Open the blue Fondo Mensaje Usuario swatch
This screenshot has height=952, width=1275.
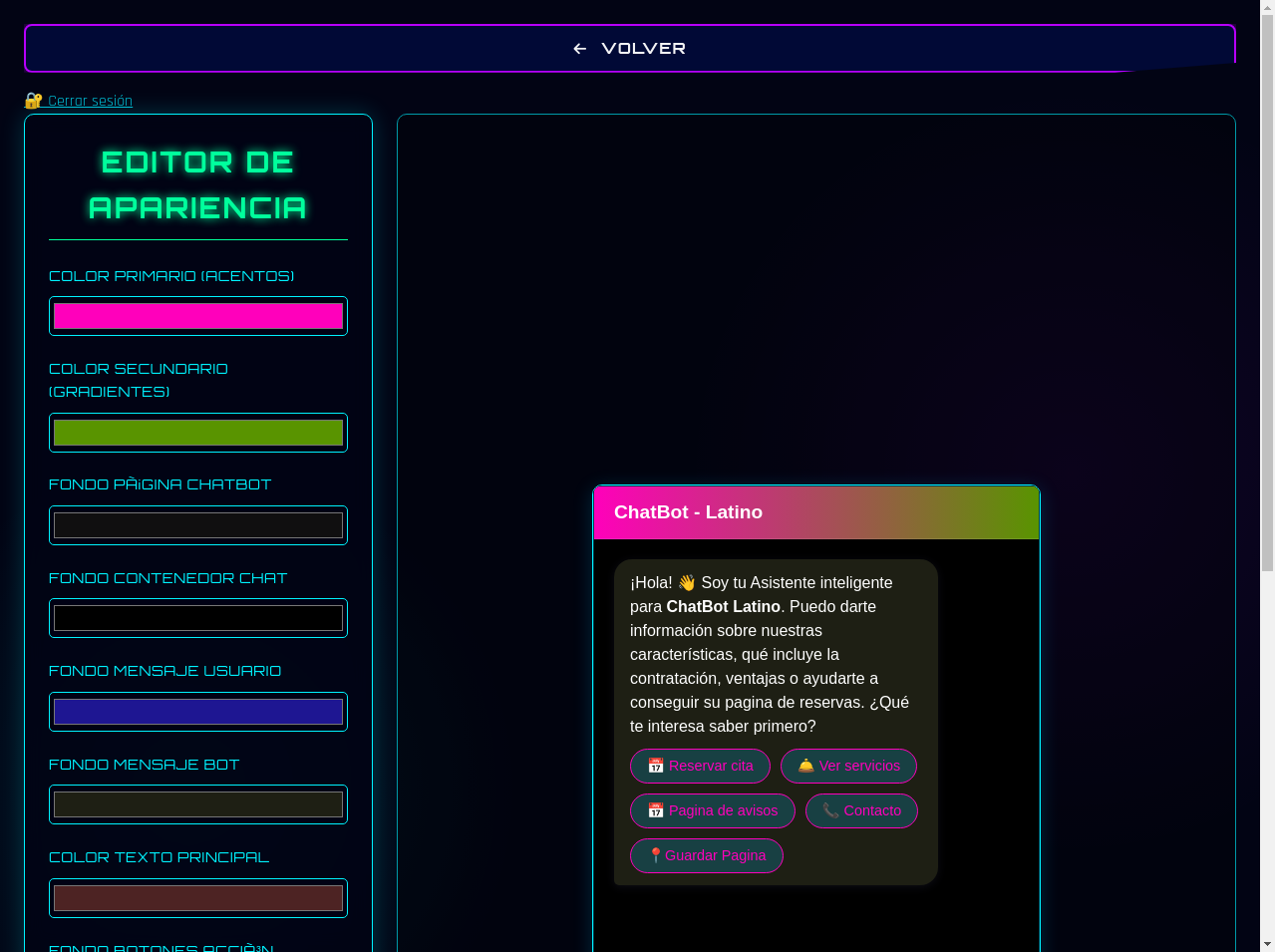[x=197, y=711]
